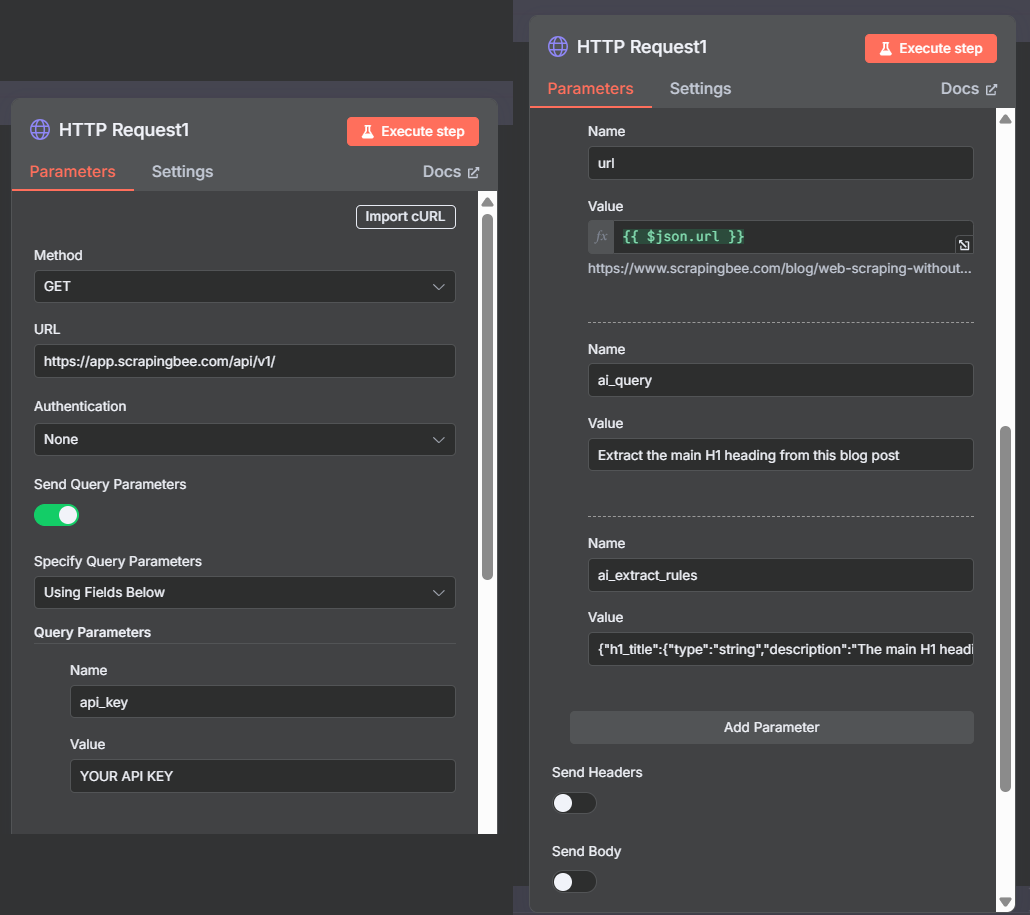Disable the Send Query Parameters toggle
Image resolution: width=1030 pixels, height=915 pixels.
pyautogui.click(x=57, y=515)
